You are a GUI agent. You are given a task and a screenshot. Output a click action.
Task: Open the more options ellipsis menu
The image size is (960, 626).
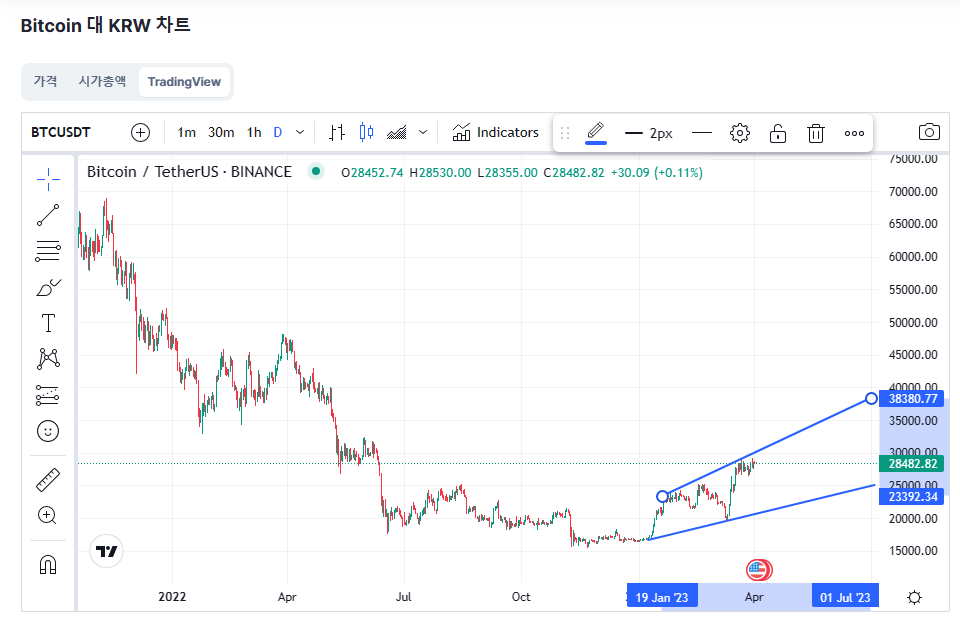pos(854,133)
